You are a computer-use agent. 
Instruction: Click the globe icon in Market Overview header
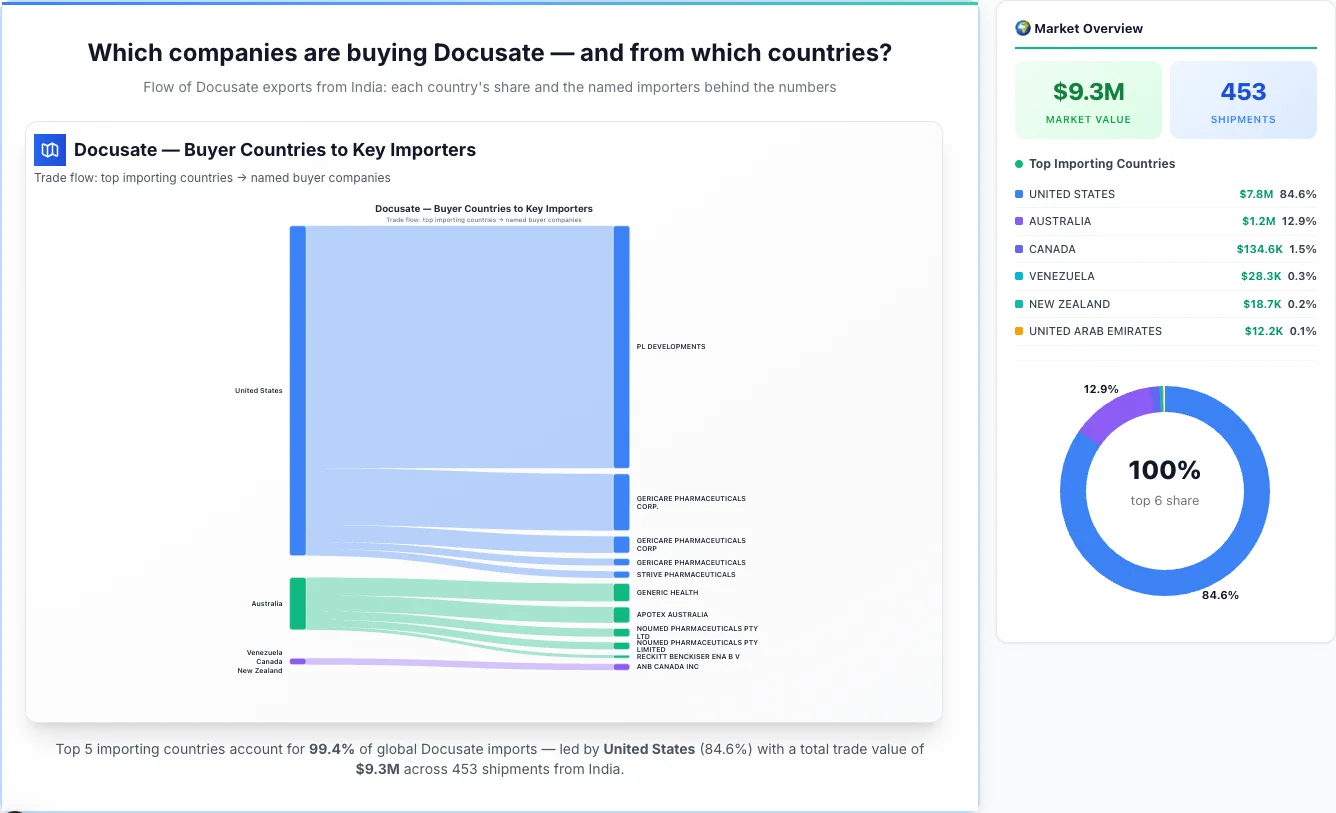pos(1022,28)
